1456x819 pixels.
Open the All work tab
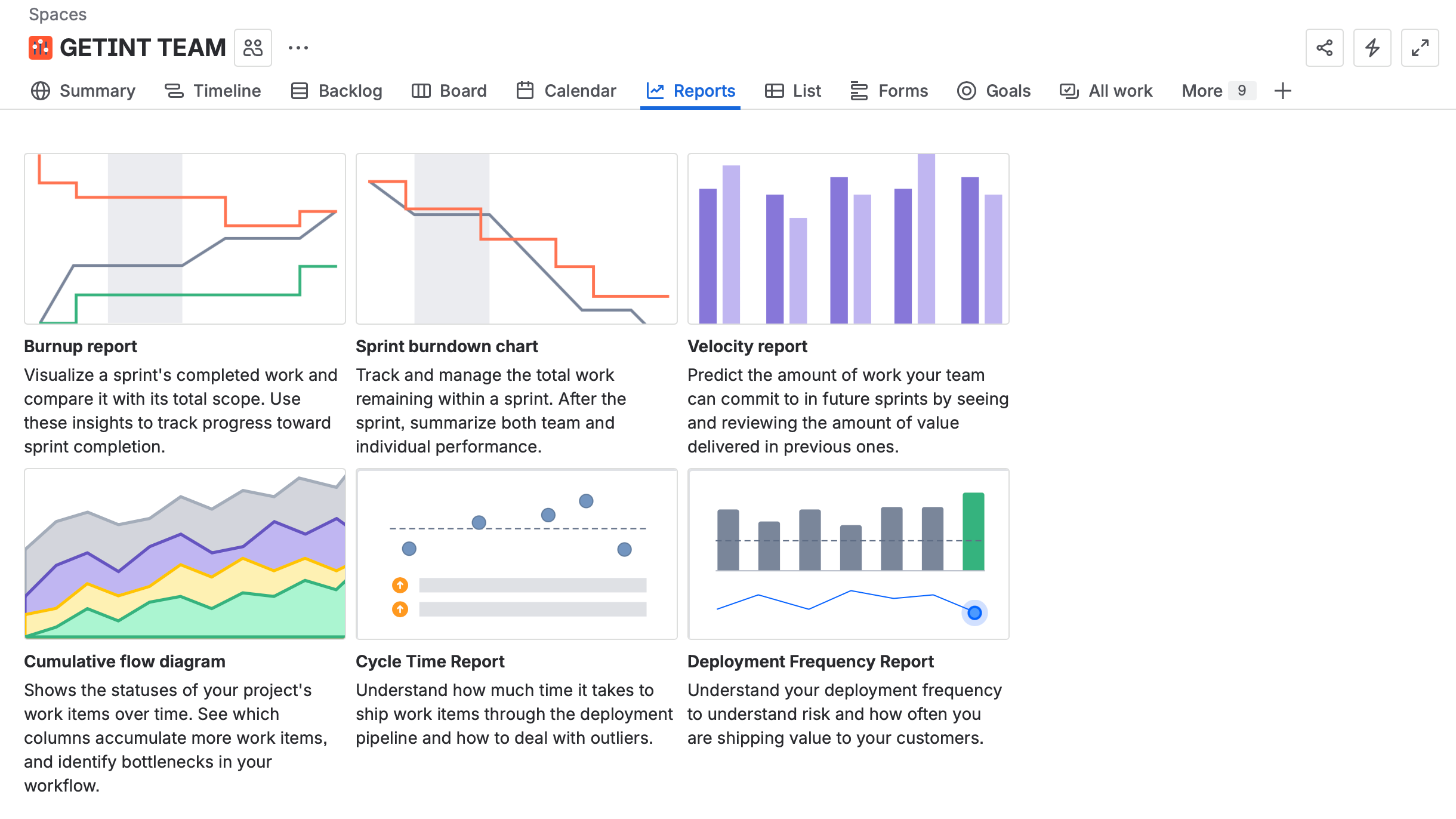(1107, 91)
